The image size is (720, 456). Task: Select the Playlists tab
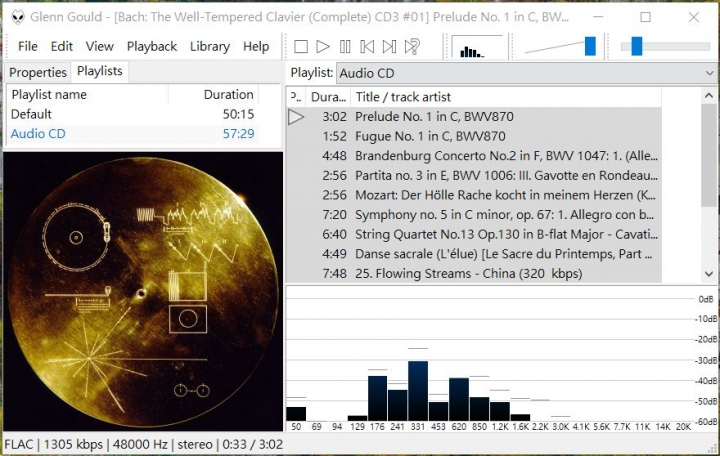coord(100,71)
